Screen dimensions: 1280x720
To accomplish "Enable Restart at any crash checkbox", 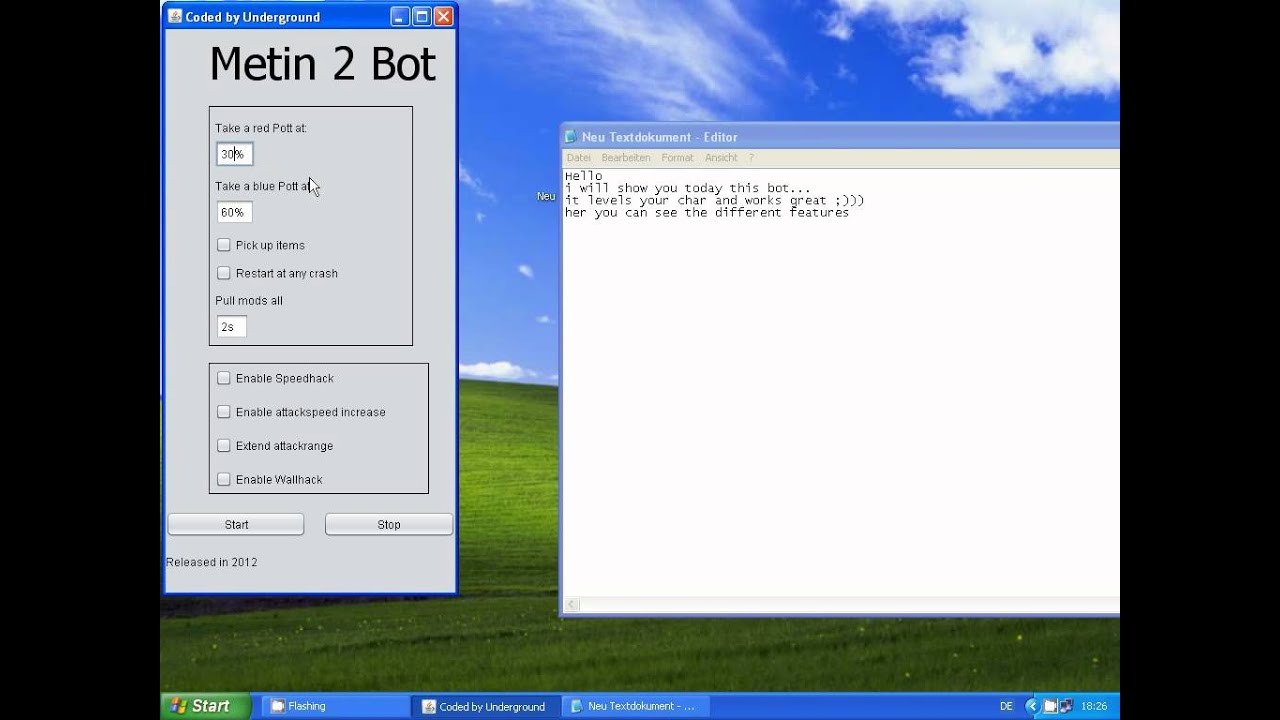I will pos(224,273).
